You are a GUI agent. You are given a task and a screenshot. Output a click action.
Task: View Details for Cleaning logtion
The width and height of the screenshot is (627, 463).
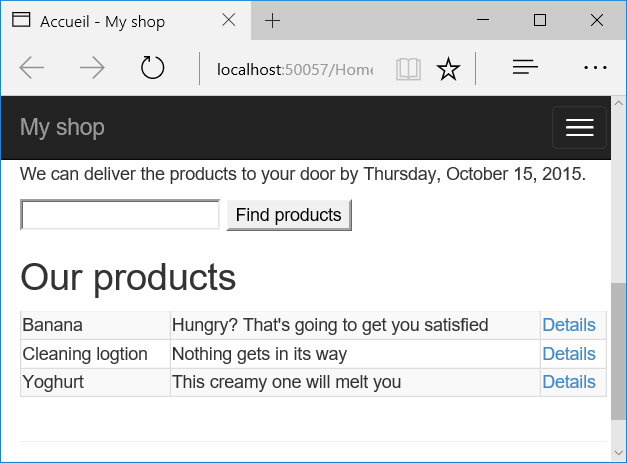coord(568,354)
